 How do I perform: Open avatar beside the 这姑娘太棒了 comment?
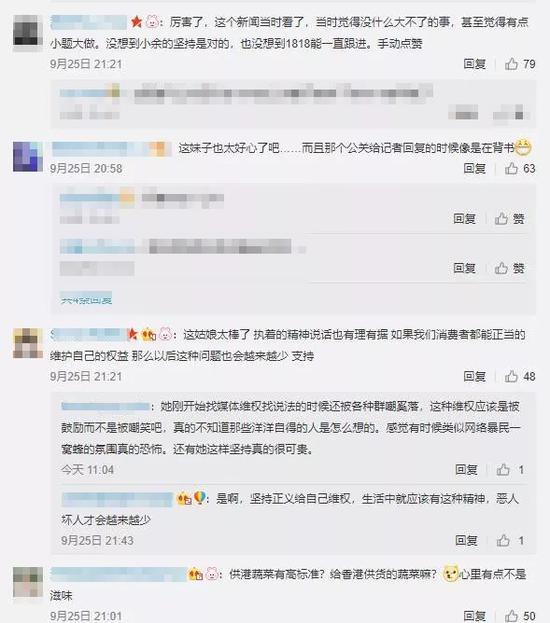[x=27, y=343]
